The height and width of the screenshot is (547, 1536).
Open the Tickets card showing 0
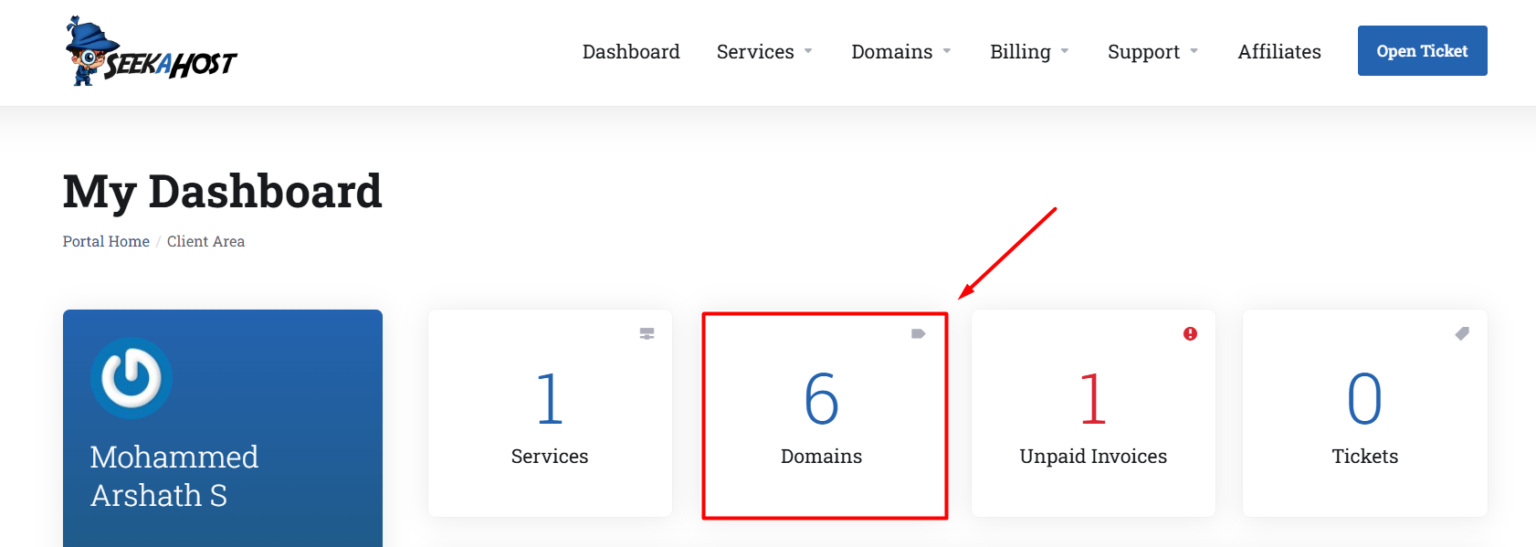tap(1365, 413)
